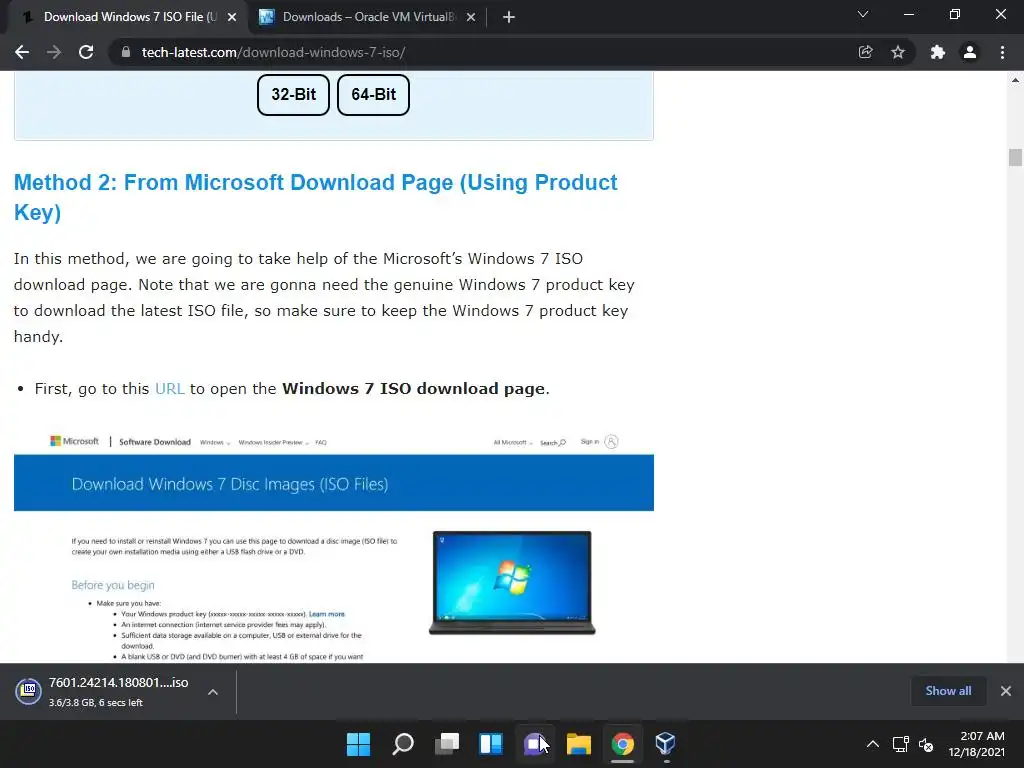The width and height of the screenshot is (1024, 768).
Task: Click the muted volume tray icon
Action: tap(926, 744)
